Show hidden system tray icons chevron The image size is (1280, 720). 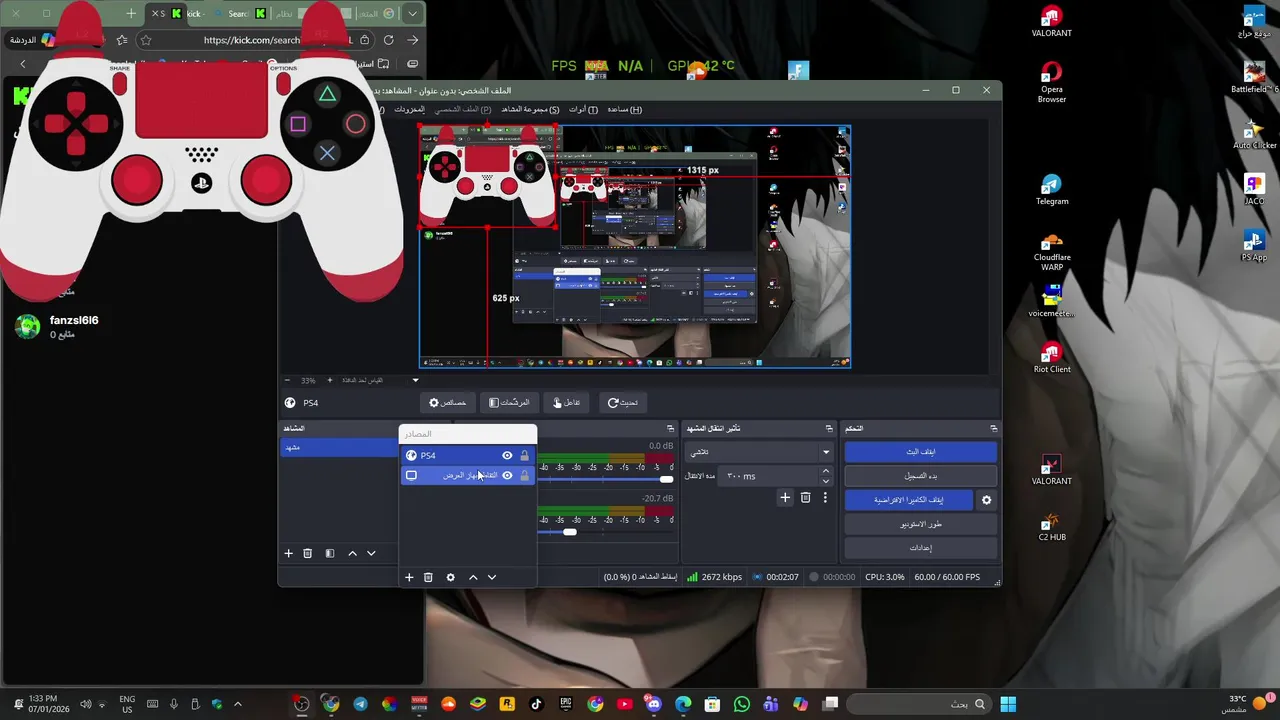(x=237, y=704)
